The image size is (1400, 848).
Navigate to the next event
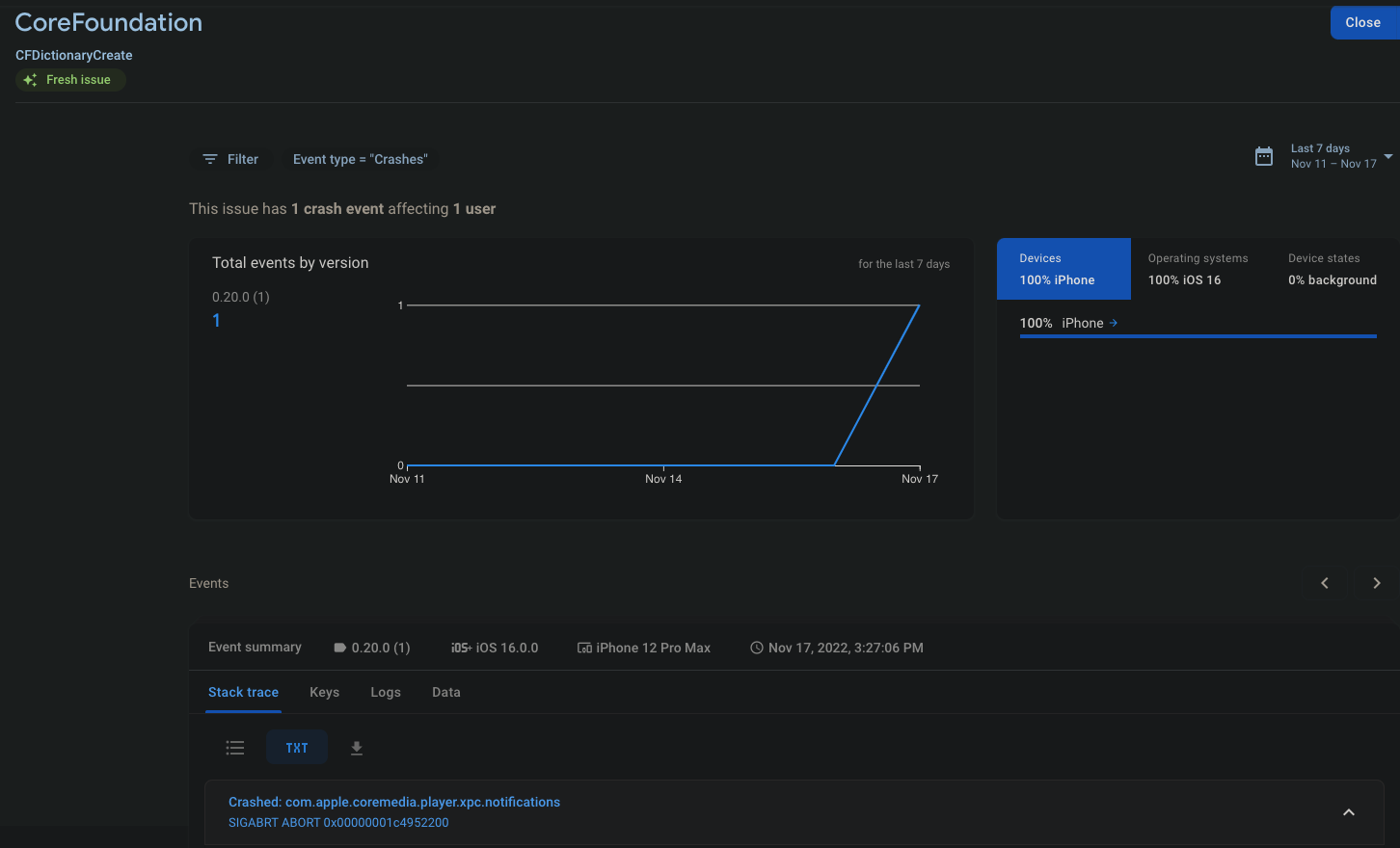[x=1376, y=583]
